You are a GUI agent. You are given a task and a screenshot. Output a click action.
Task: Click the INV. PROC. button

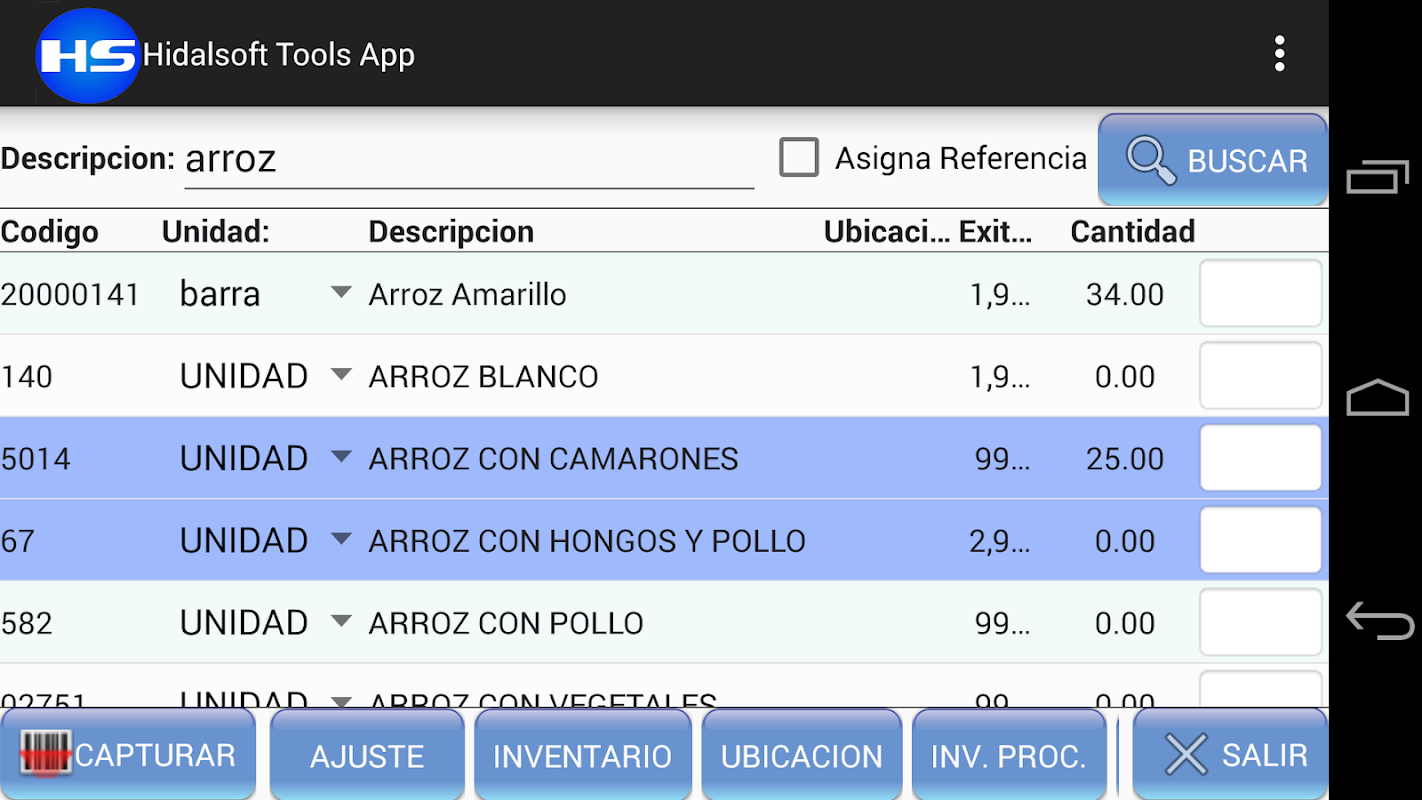[x=1008, y=756]
